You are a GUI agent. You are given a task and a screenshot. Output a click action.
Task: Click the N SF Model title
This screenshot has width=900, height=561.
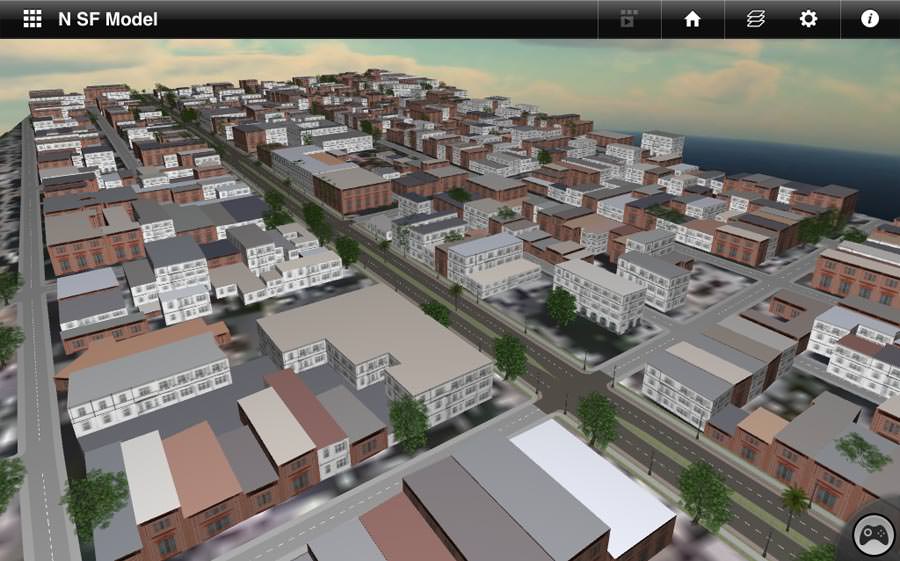pos(108,20)
